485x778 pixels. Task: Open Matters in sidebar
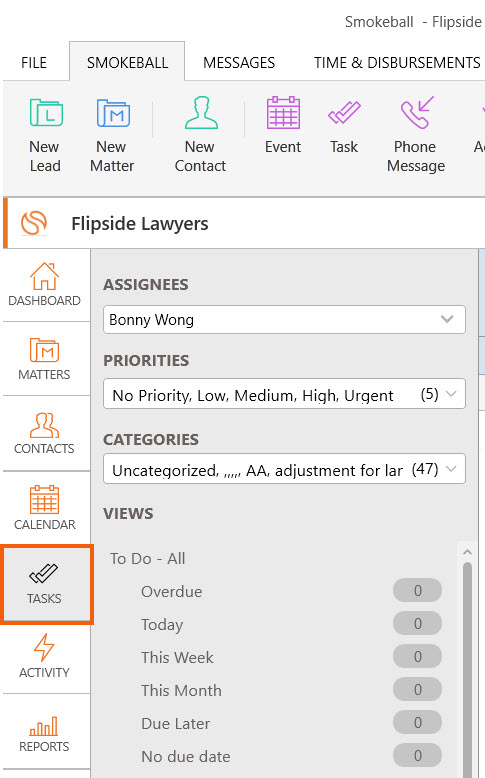tap(45, 359)
